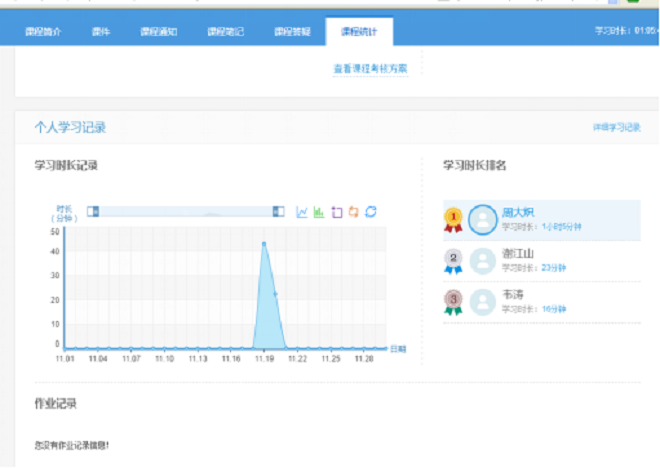Screen dimensions: 660x468
Task: Open the 课程通知 tab
Action: click(x=159, y=31)
